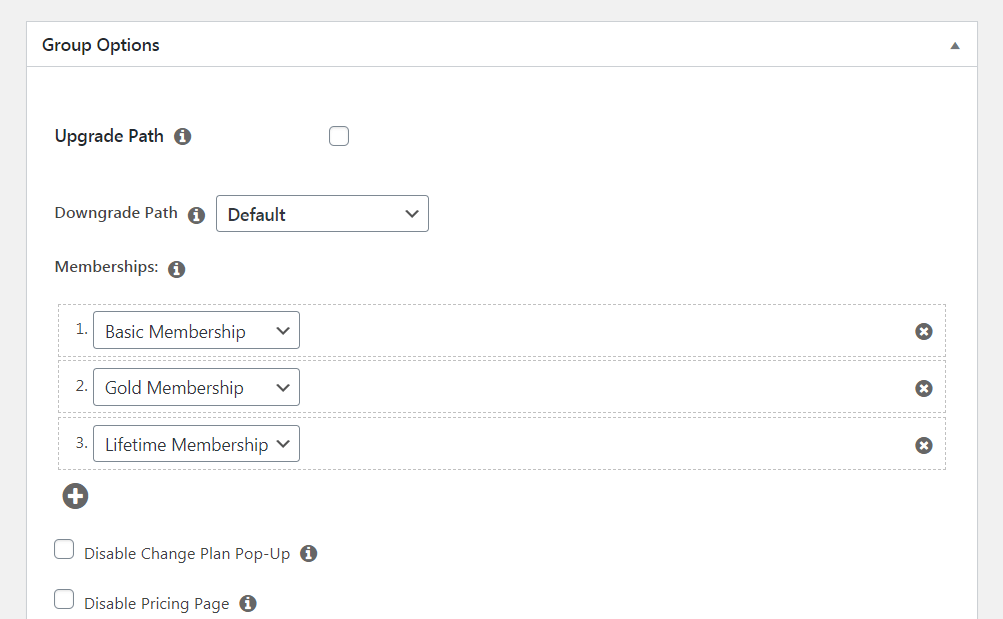Enable the Upgrade Path checkbox
1003x619 pixels.
(x=338, y=135)
